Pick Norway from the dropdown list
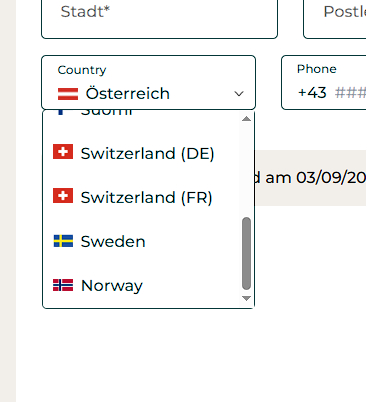 [141, 285]
